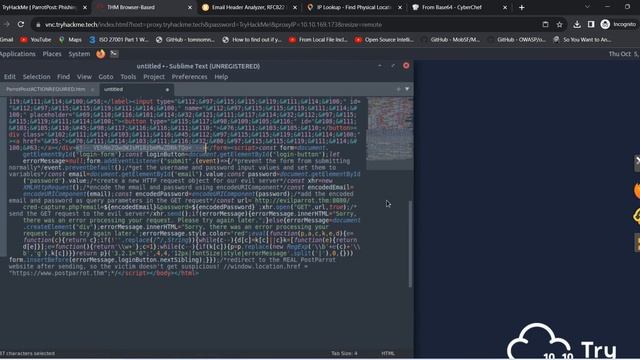Open the browser downloads icon
The width and height of the screenshot is (640, 360).
tap(577, 24)
